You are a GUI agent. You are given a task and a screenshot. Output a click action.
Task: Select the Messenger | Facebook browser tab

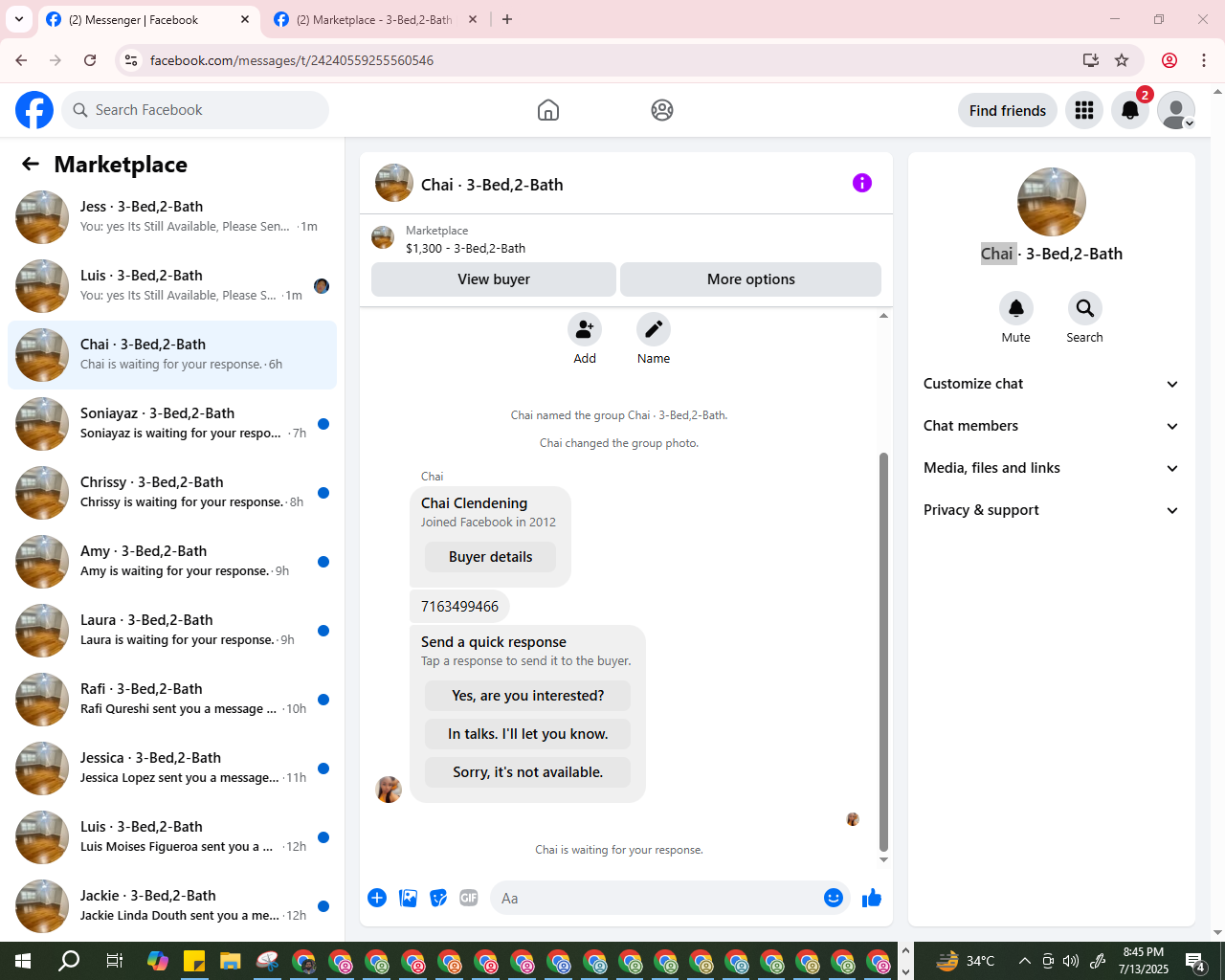(147, 19)
